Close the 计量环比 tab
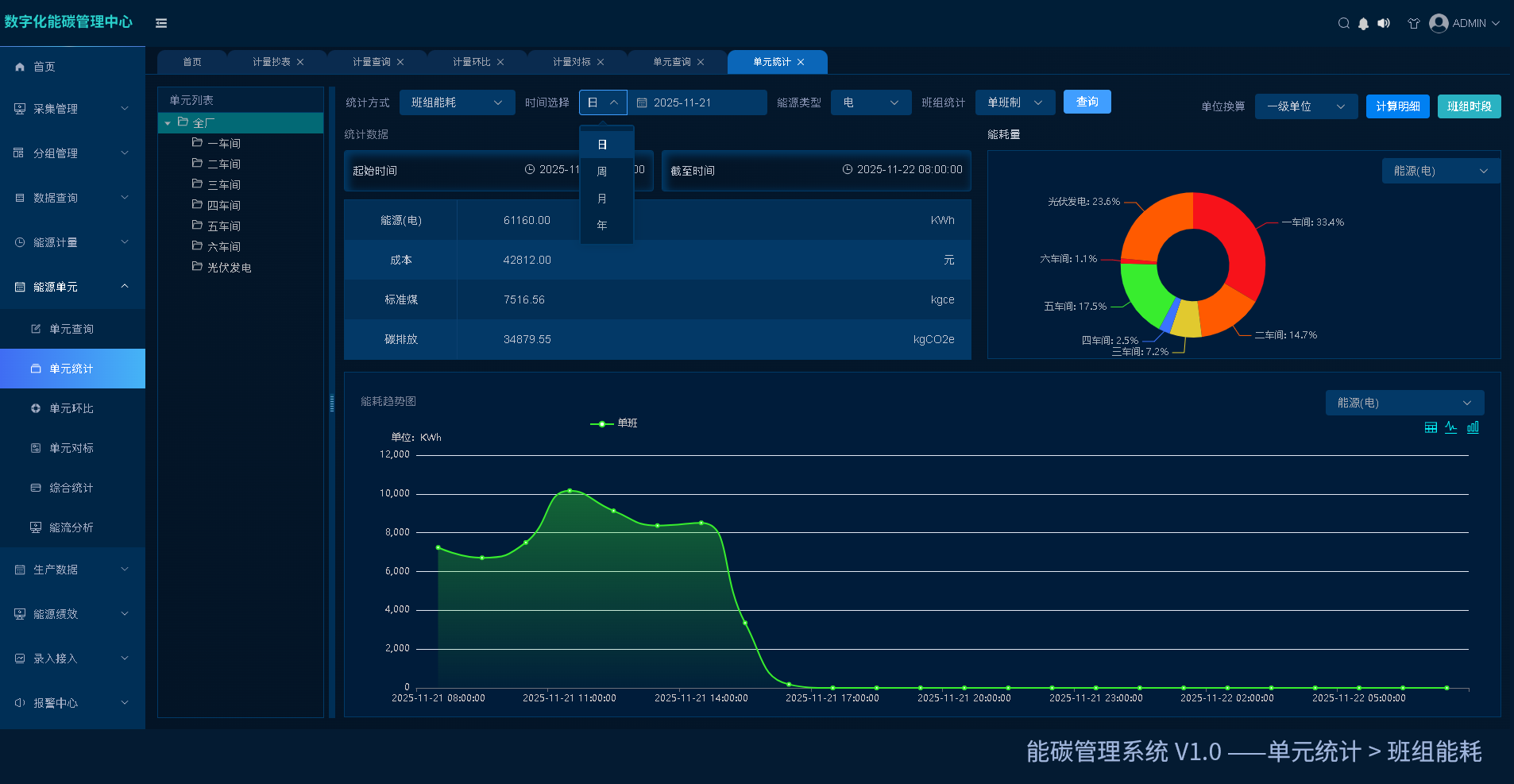 [x=500, y=62]
